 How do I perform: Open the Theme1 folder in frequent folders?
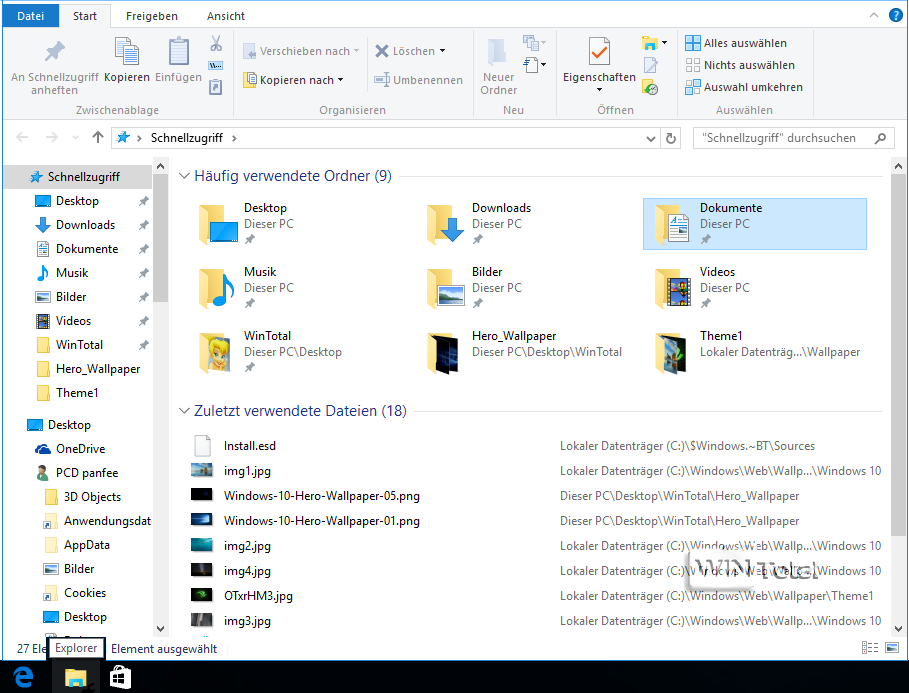point(756,352)
